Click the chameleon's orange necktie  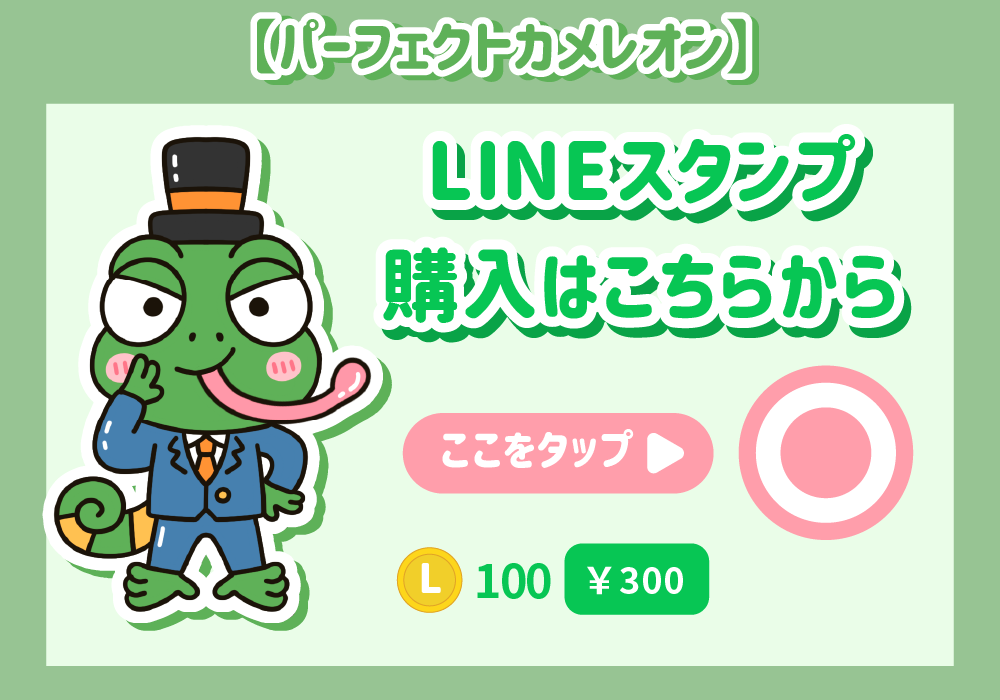pos(205,459)
